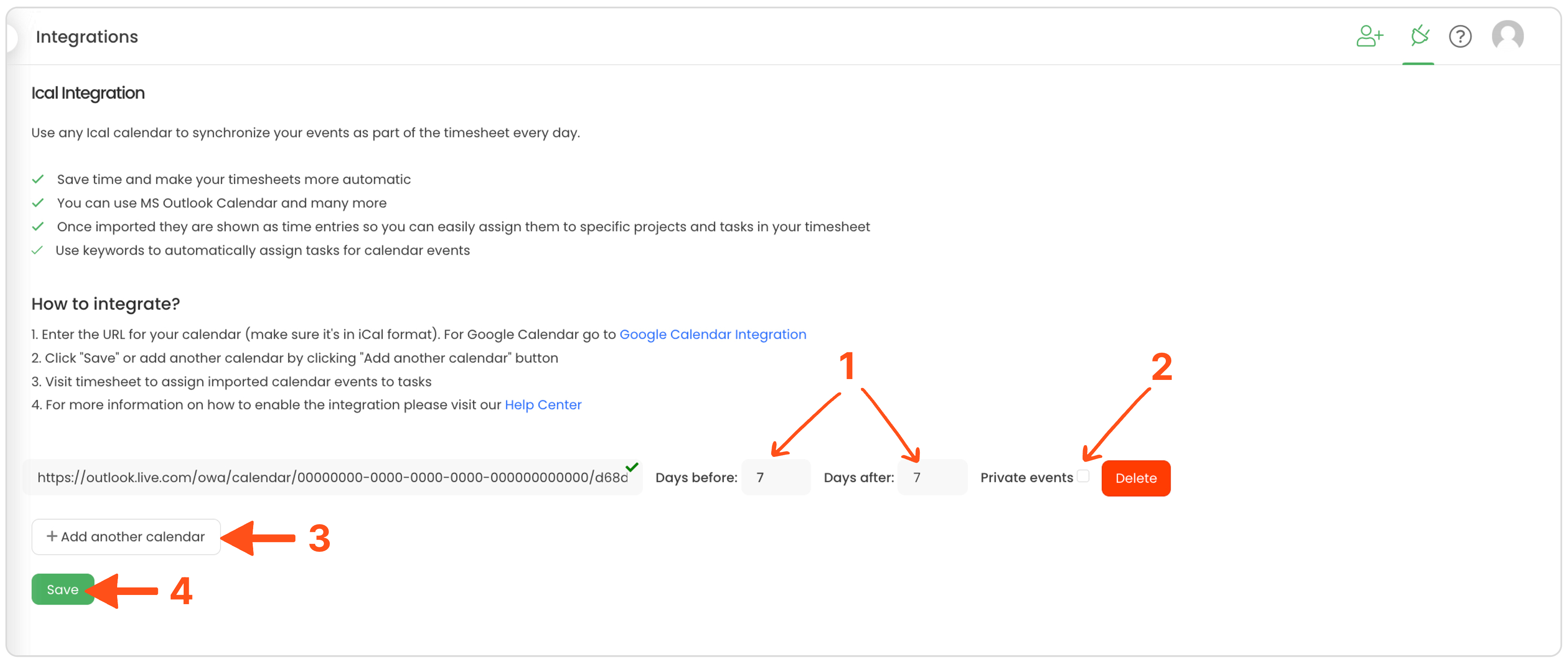Click the checkmark beside "Use keywords" bullet
This screenshot has height=664, width=1568.
(x=37, y=250)
